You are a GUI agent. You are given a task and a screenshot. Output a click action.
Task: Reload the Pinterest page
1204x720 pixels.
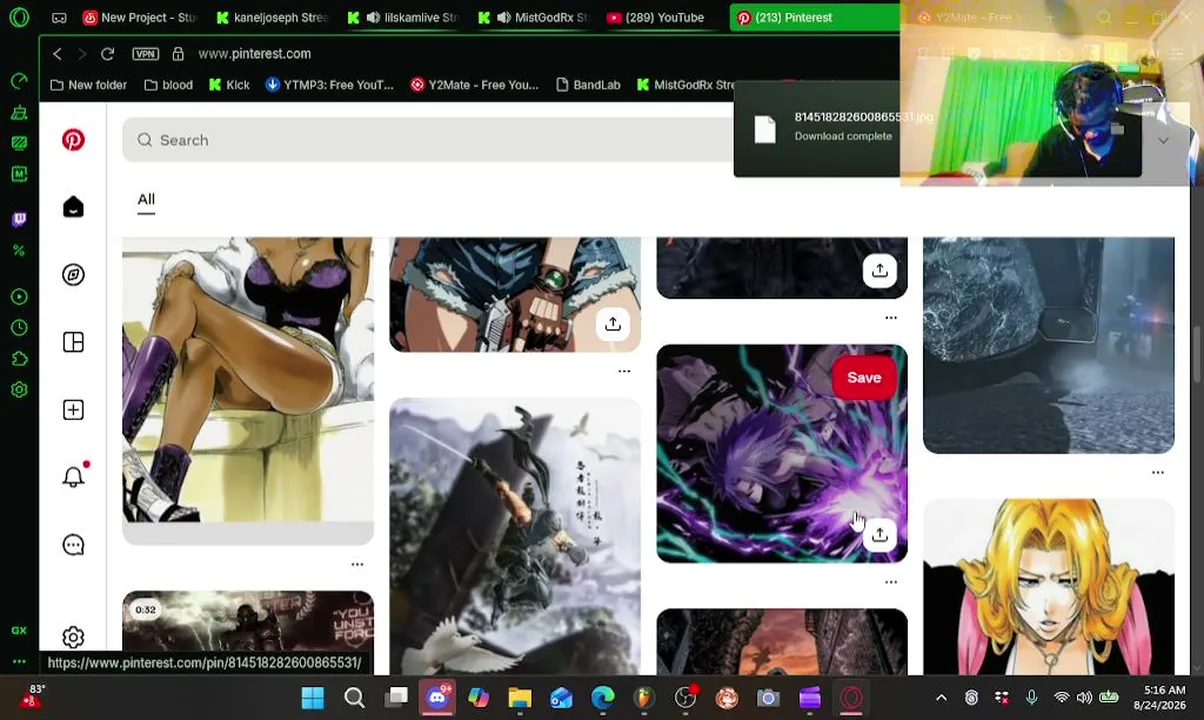[x=107, y=54]
